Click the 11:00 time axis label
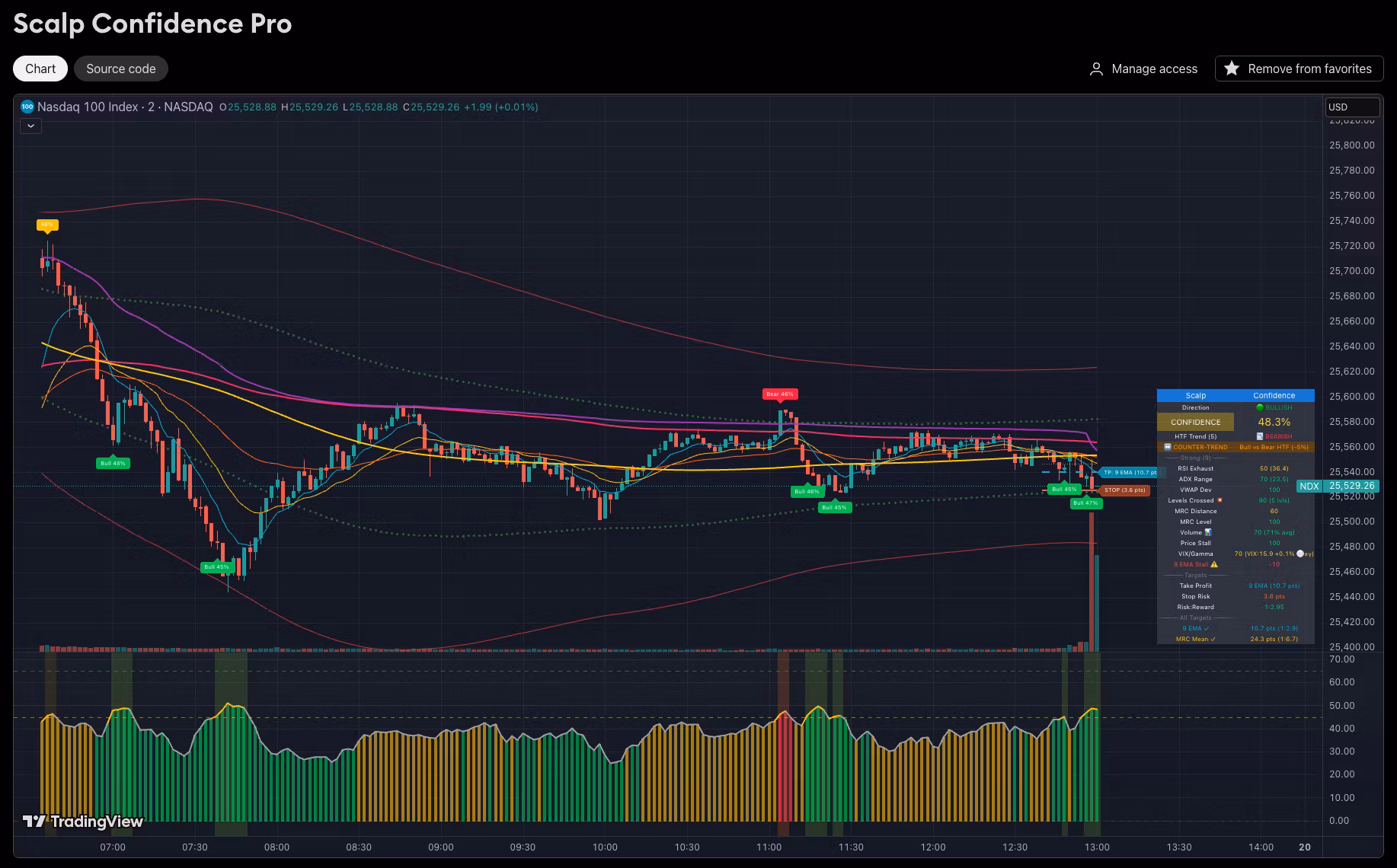 (769, 847)
